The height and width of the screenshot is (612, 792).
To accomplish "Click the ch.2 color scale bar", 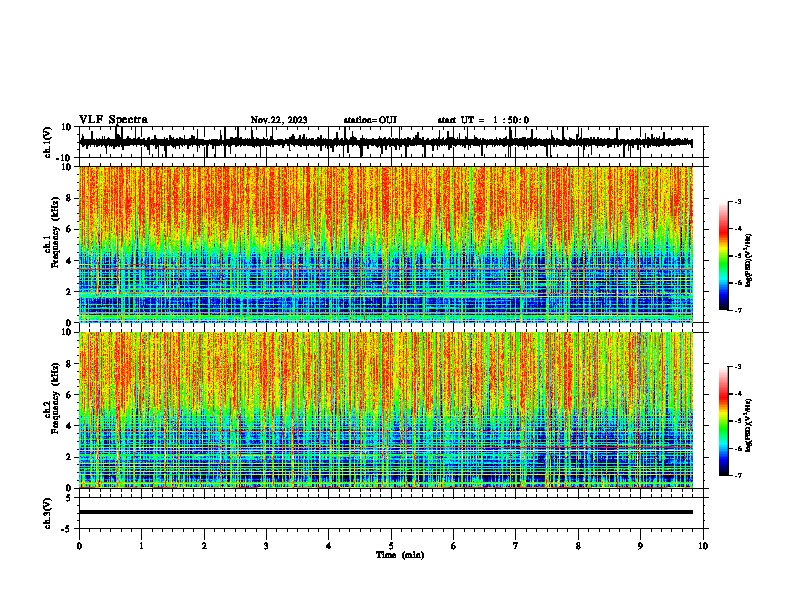I will point(723,421).
